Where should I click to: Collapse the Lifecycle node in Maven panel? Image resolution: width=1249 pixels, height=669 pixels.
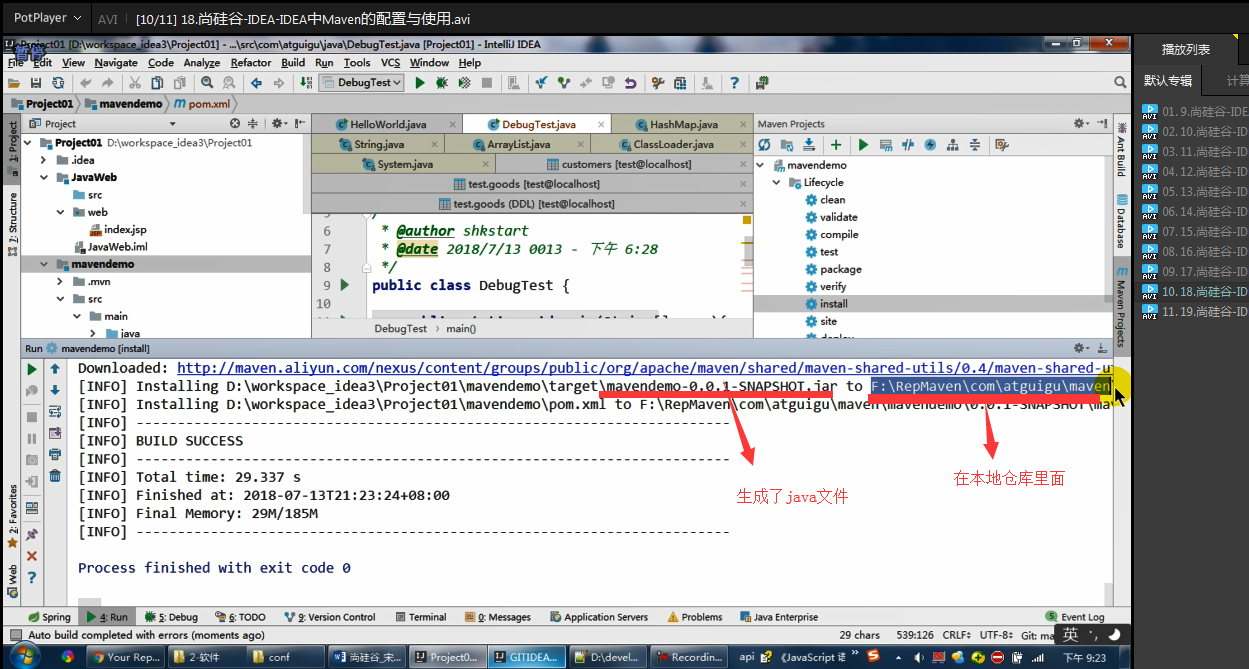(x=777, y=183)
